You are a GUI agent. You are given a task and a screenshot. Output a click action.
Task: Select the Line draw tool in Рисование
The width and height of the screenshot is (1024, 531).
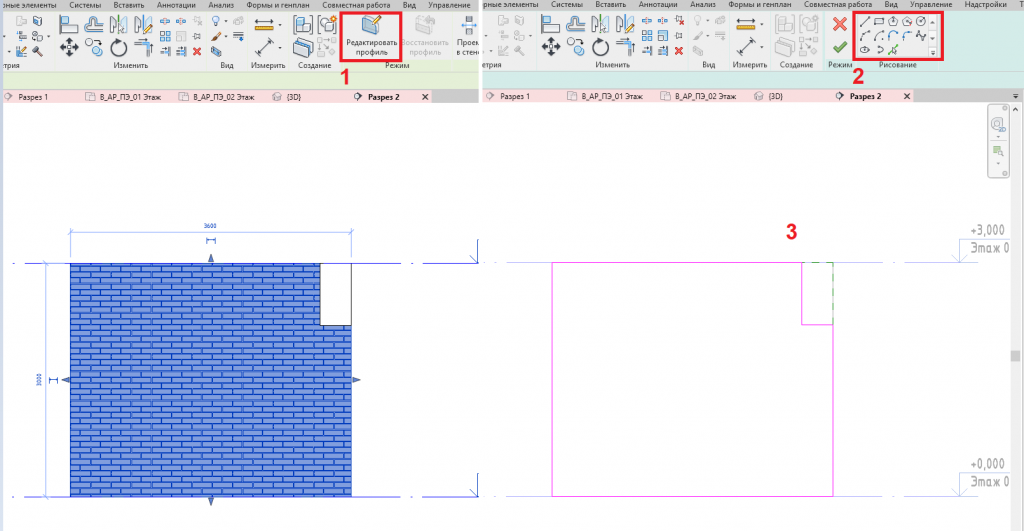pyautogui.click(x=865, y=21)
